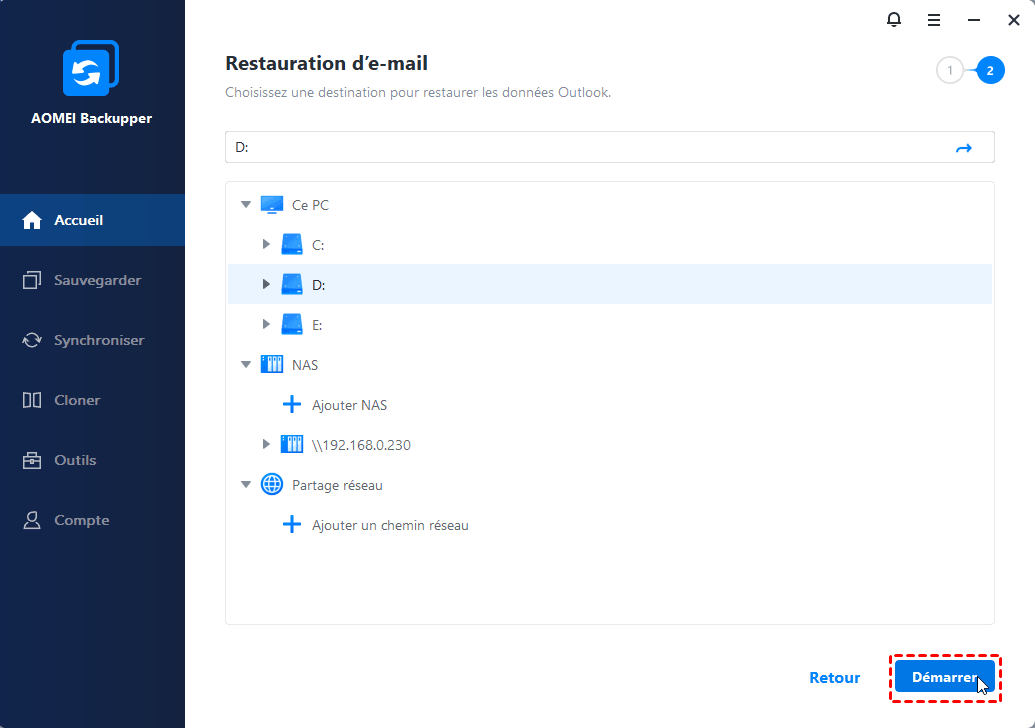This screenshot has height=728, width=1035.
Task: Open the Synchroniser menu item
Action: (x=92, y=340)
